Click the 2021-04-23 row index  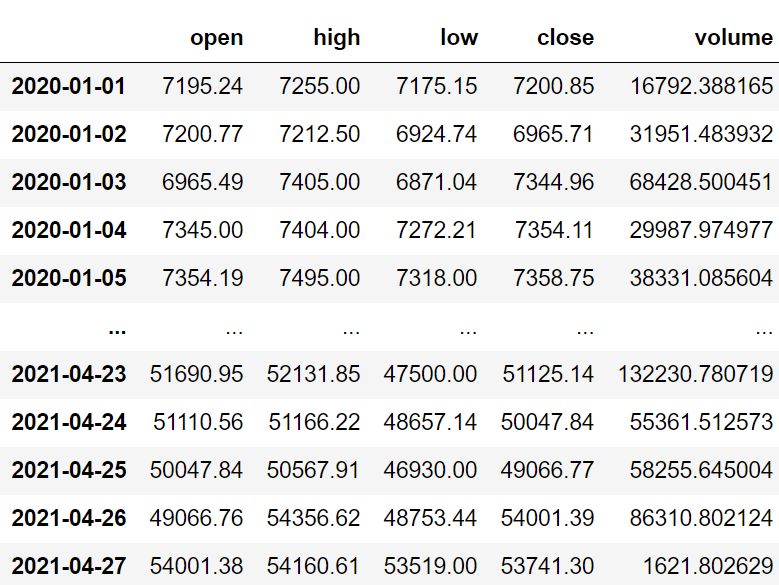click(x=69, y=374)
